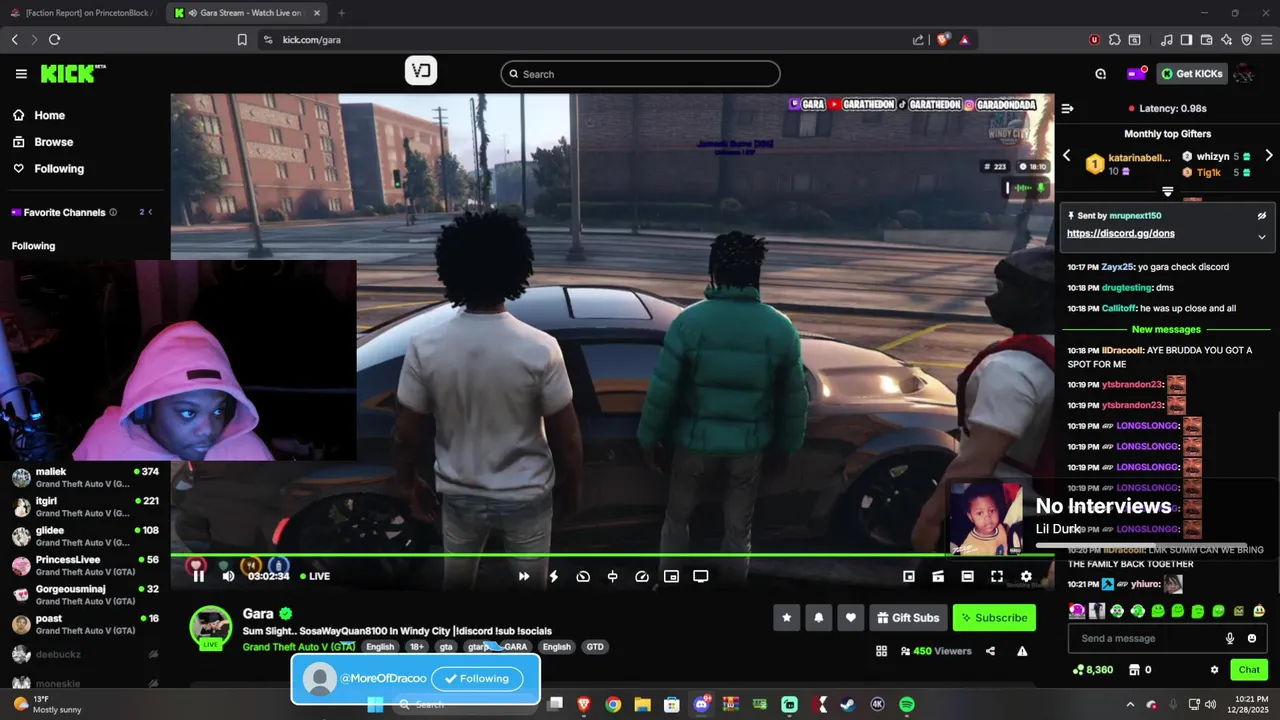
Task: Click the New messages divider in chat
Action: (1166, 329)
